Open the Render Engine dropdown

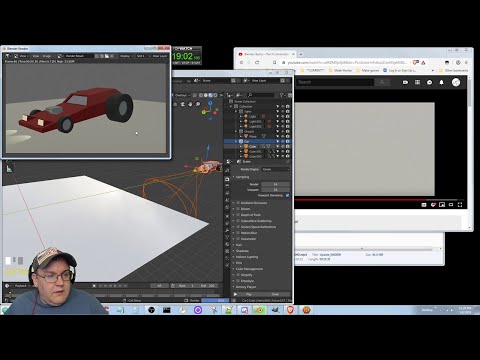point(275,169)
